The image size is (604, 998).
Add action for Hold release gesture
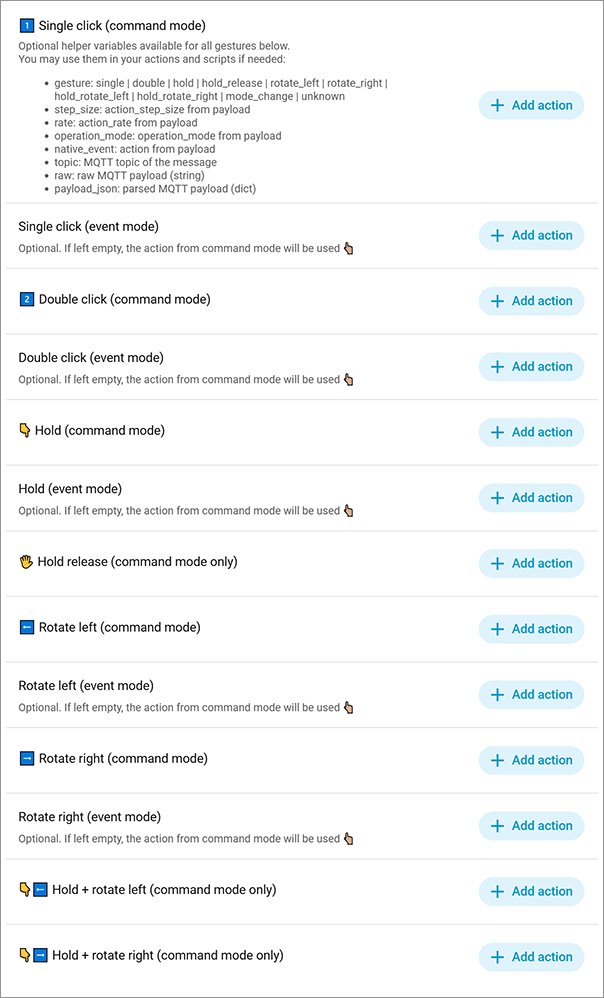[x=531, y=563]
